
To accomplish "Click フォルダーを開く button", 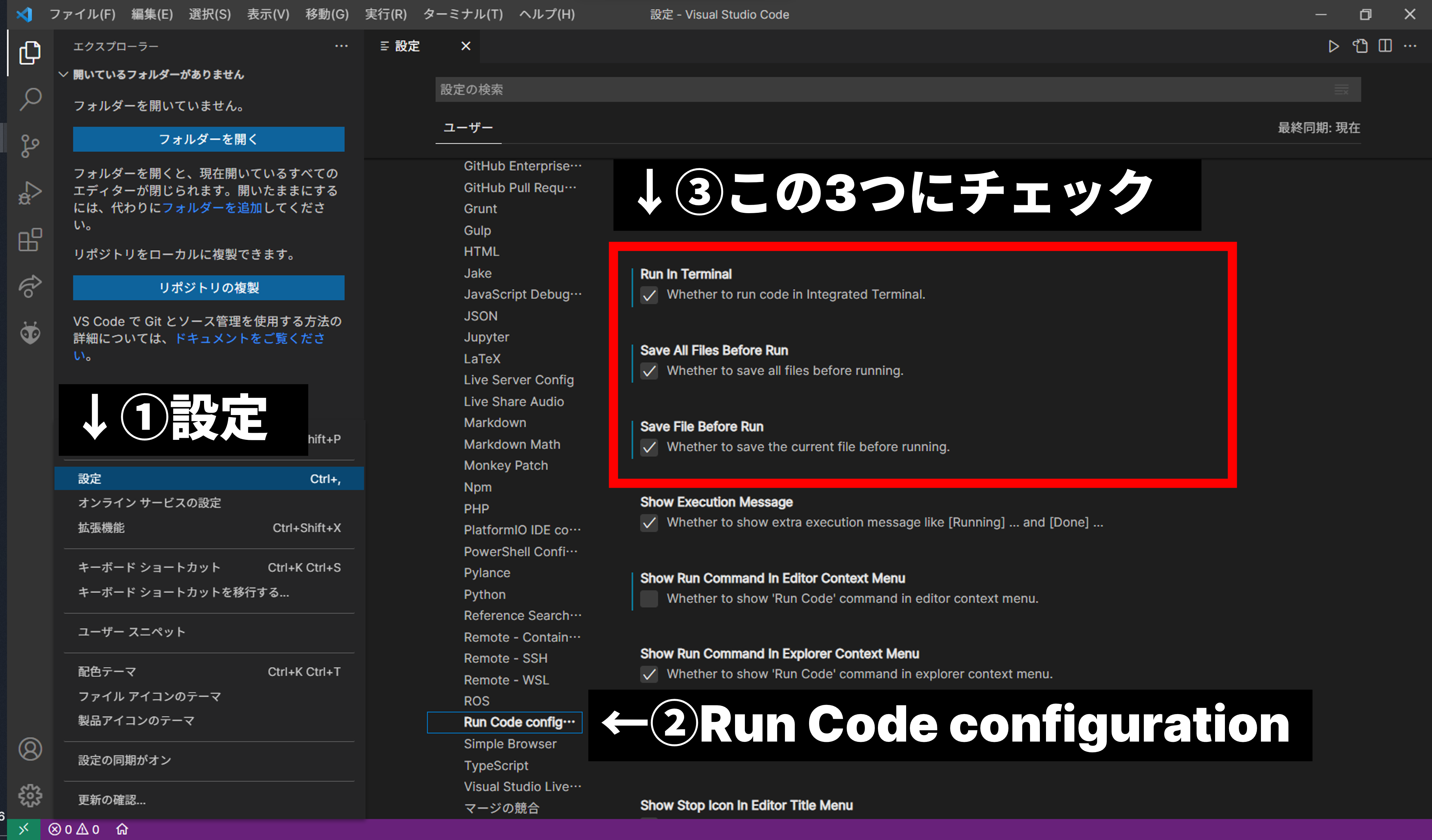I will click(x=208, y=139).
